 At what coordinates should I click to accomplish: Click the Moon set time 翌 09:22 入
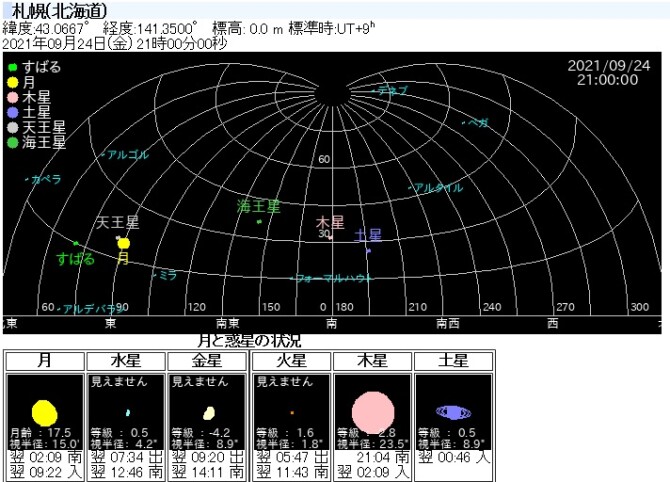[x=45, y=473]
